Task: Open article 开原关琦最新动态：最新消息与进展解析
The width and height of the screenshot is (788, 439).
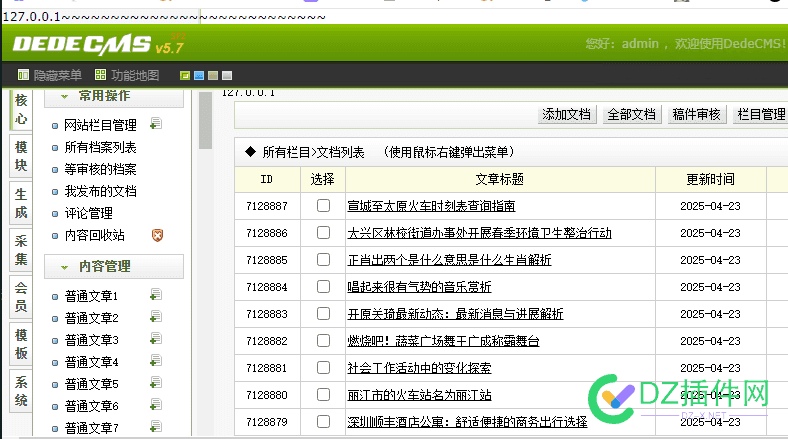Action: 455,314
